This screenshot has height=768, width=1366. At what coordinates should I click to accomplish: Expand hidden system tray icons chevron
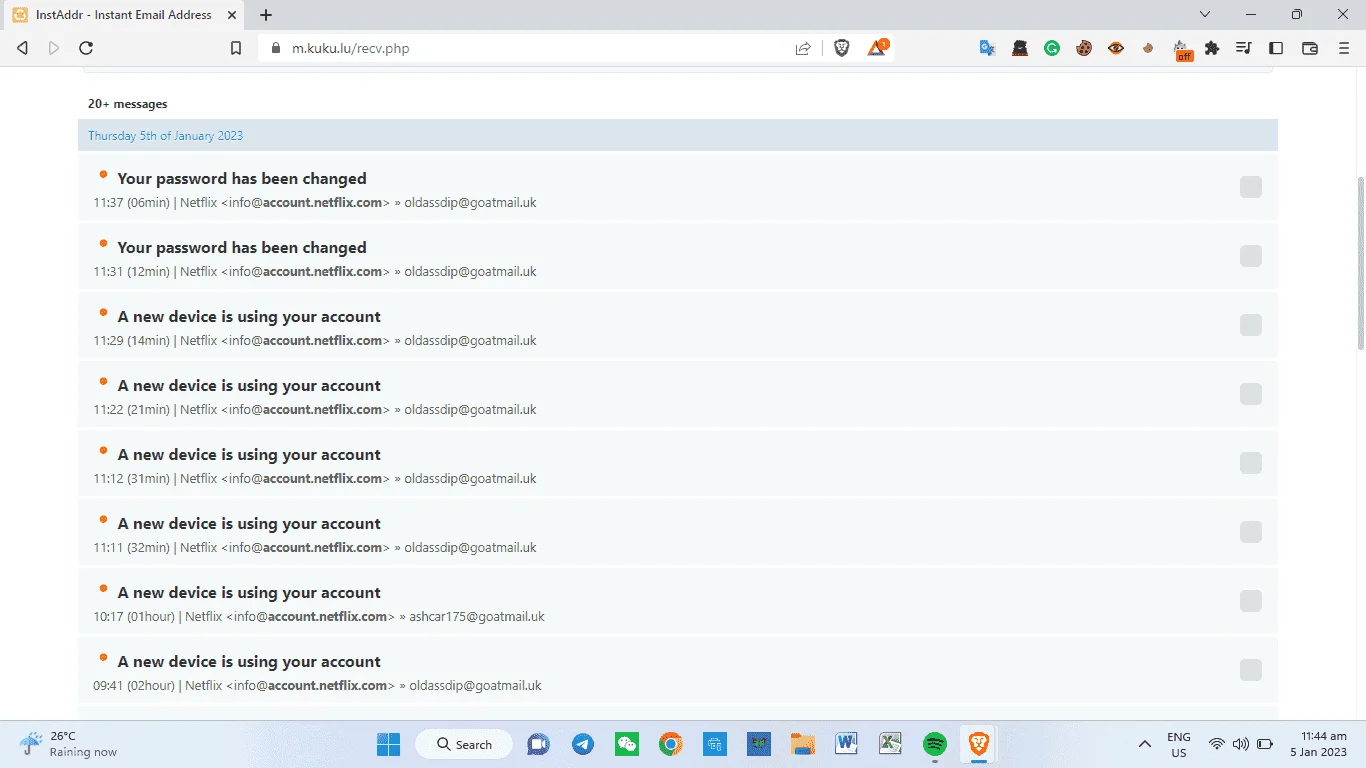pyautogui.click(x=1144, y=744)
